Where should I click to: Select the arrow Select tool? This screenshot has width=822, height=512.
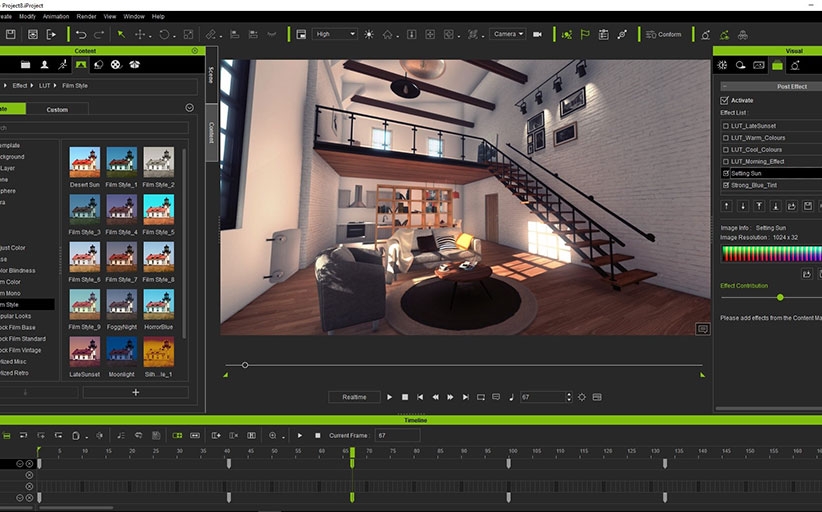[120, 34]
